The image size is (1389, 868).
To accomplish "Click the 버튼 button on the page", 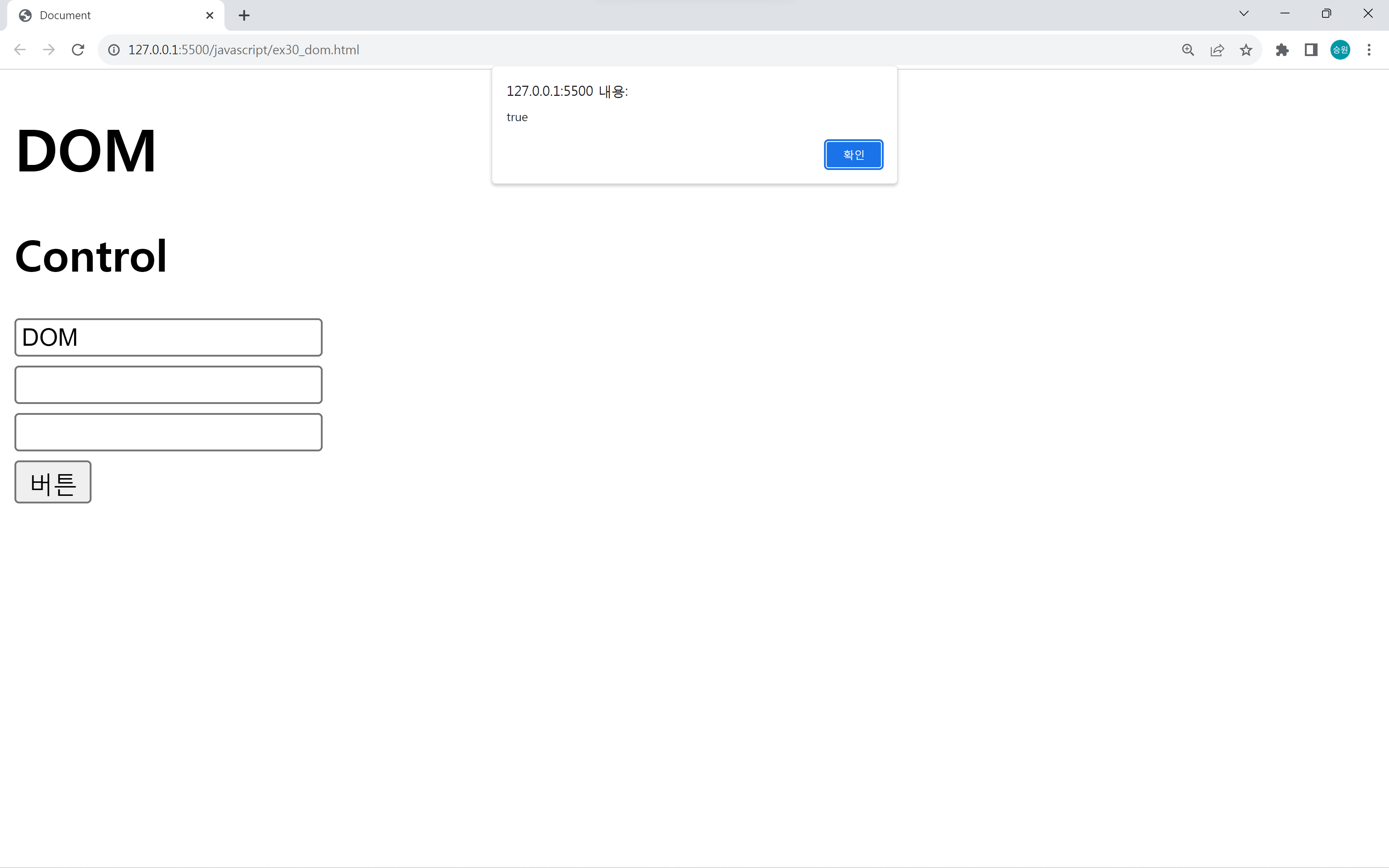I will [53, 482].
